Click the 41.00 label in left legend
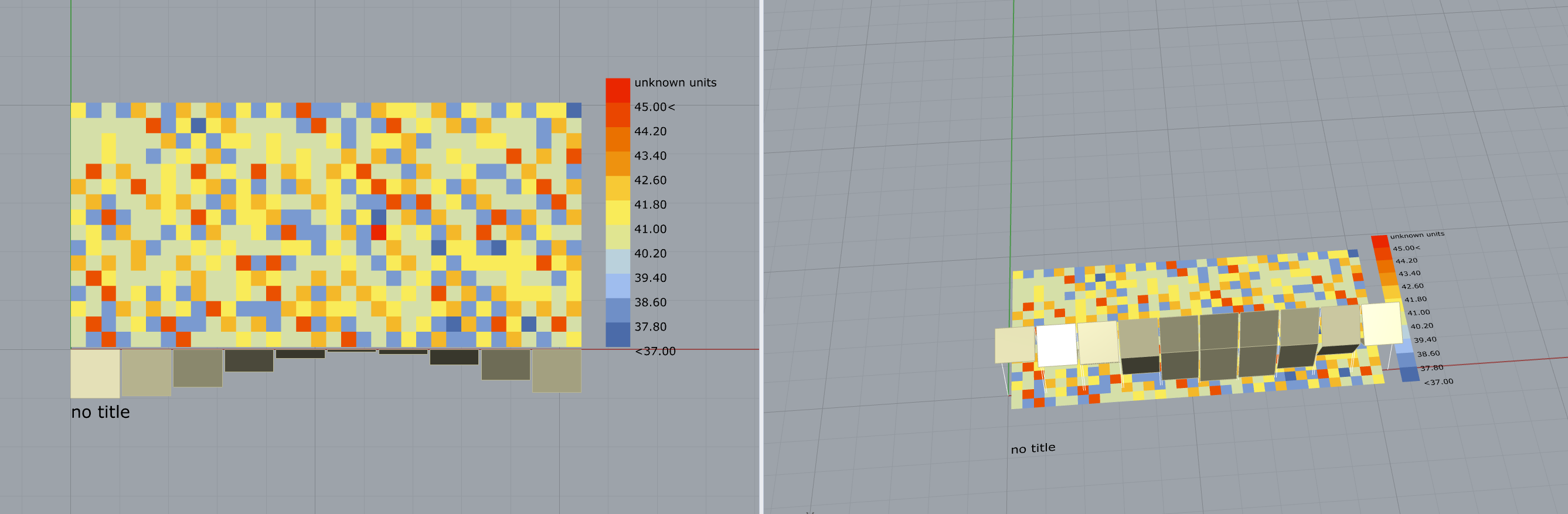 pyautogui.click(x=650, y=229)
